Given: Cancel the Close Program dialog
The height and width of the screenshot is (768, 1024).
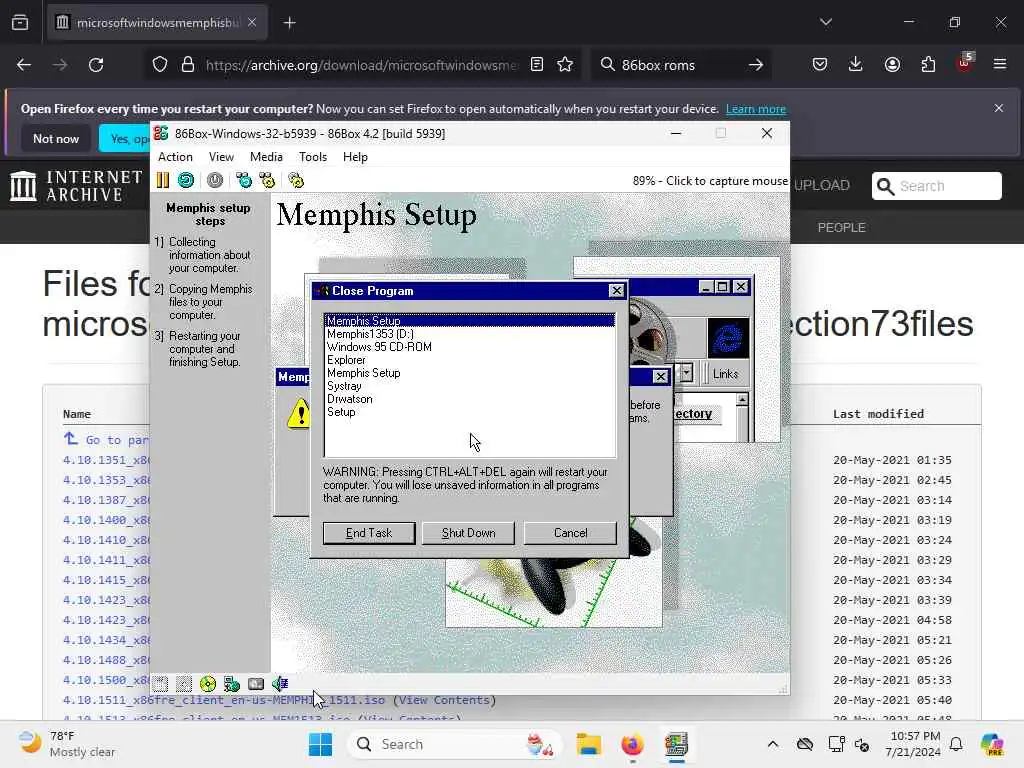Looking at the screenshot, I should (570, 533).
